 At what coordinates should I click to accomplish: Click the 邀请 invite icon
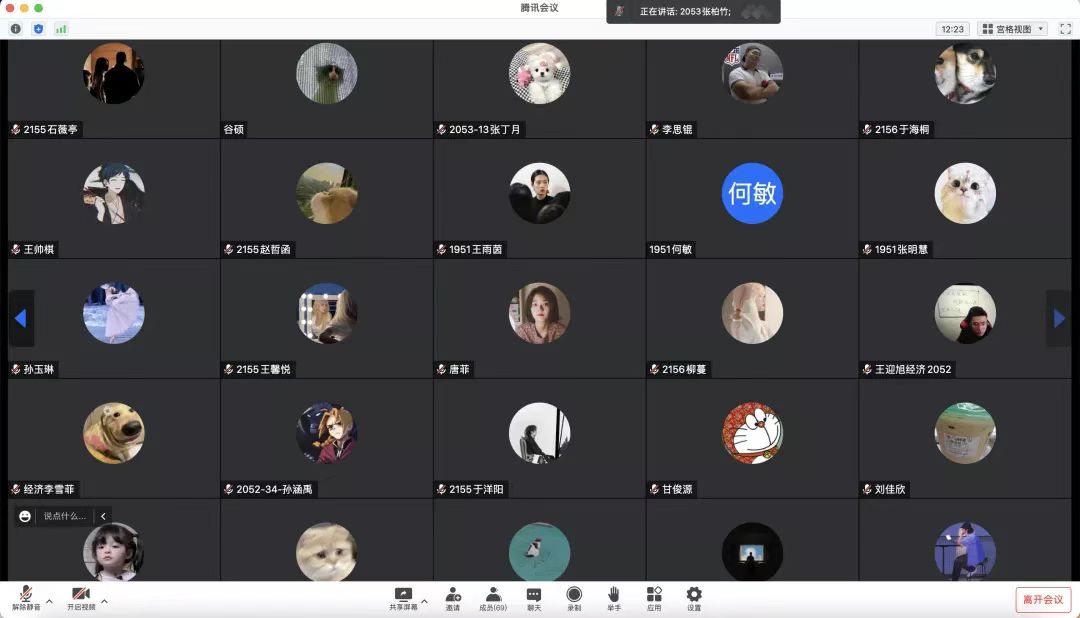(453, 598)
